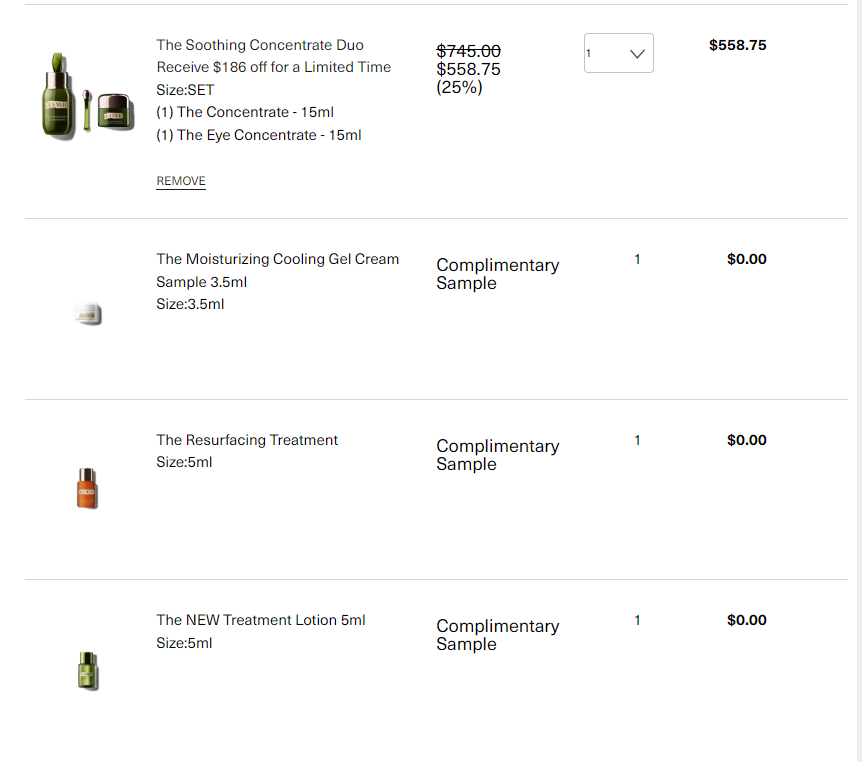The width and height of the screenshot is (862, 762).
Task: Click Complimentary Sample label for Treatment Lotion
Action: [498, 635]
